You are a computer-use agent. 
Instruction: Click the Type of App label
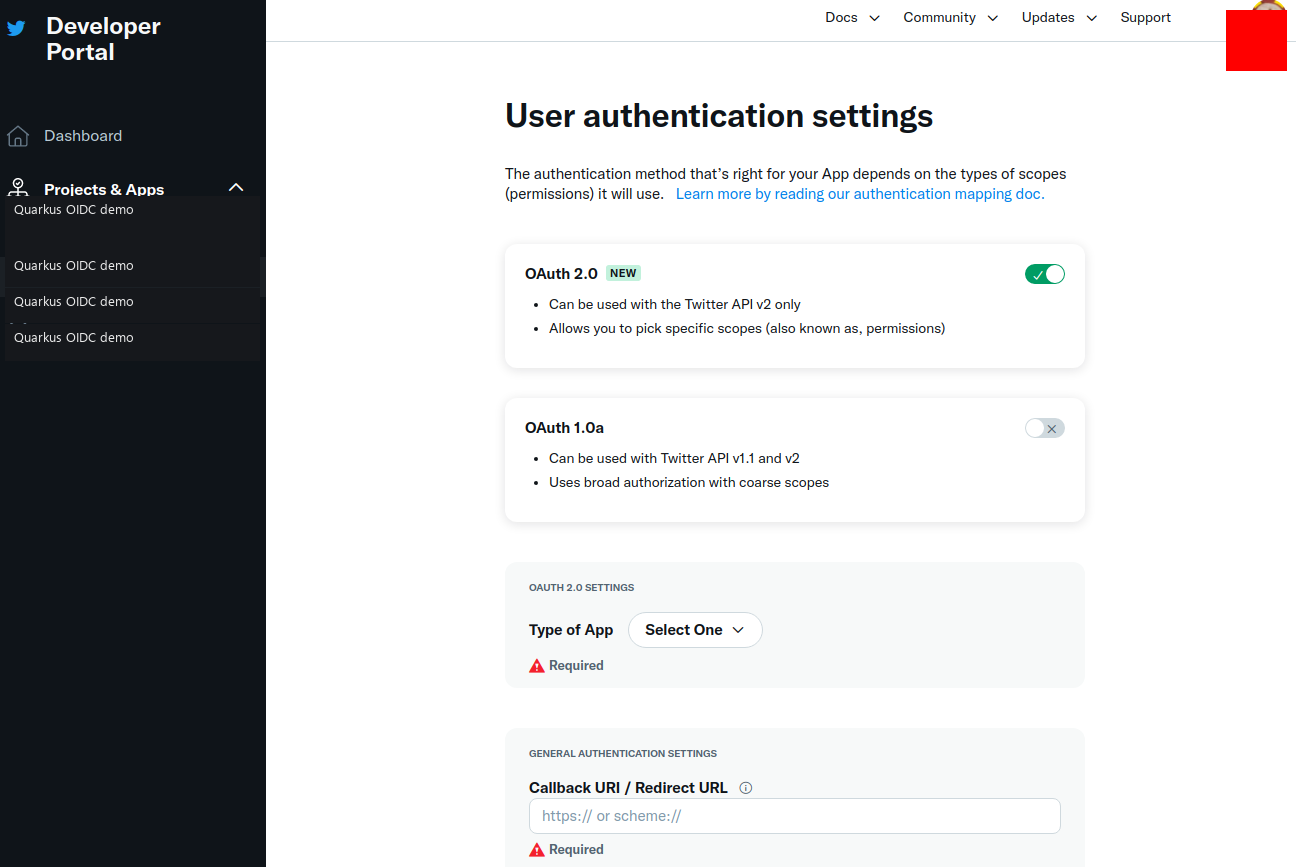pos(571,630)
